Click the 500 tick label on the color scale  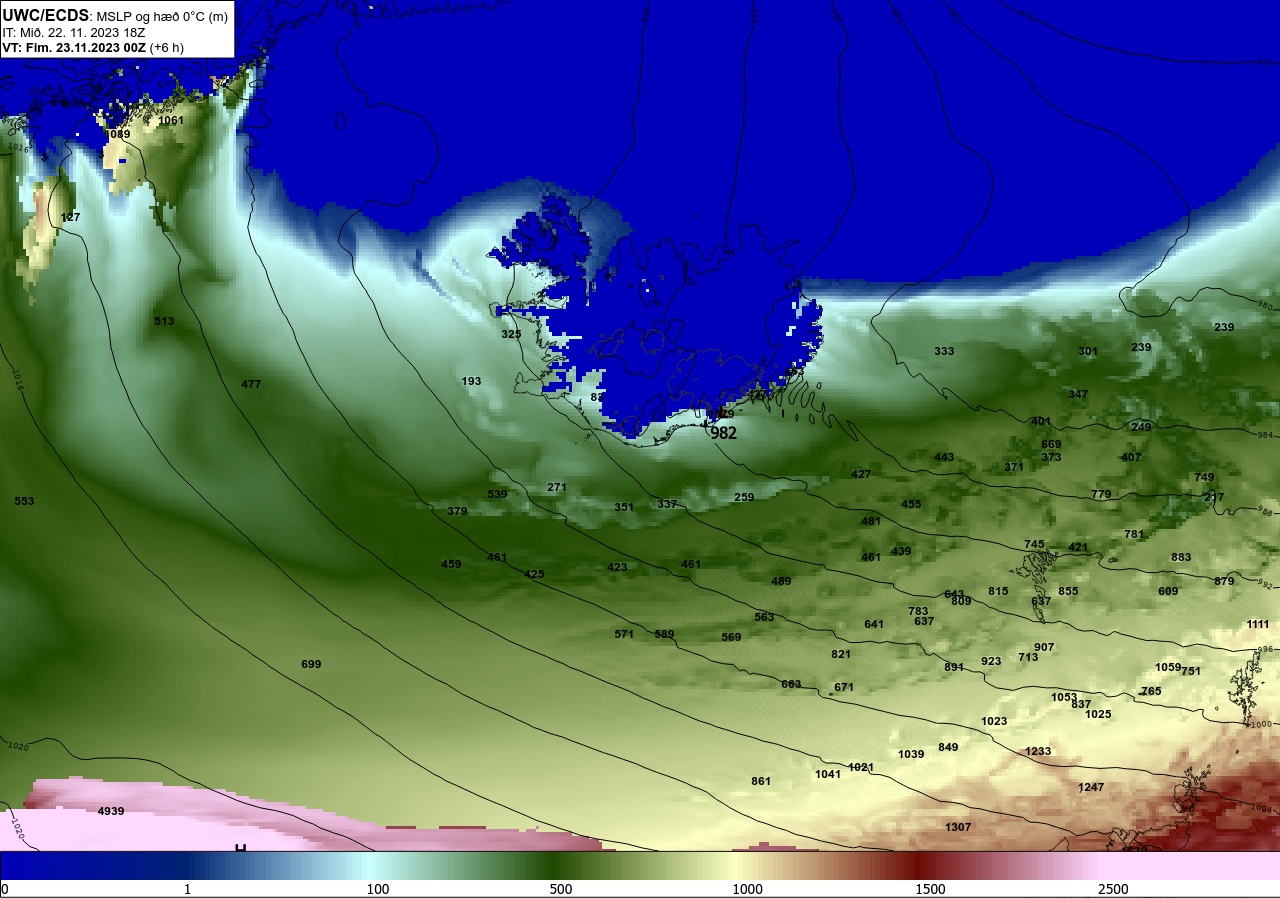coord(560,889)
